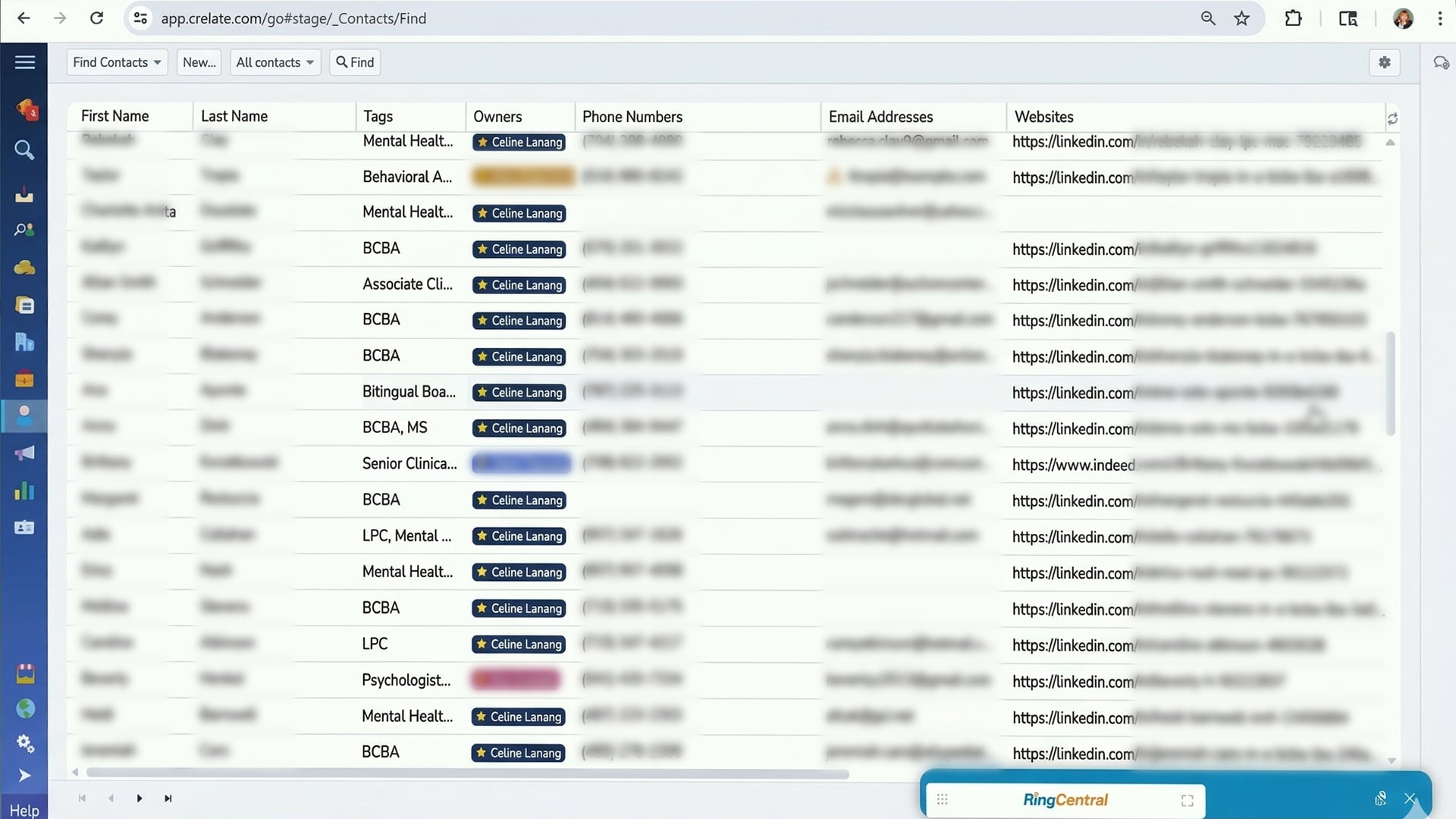Close the RingCentral widget
Viewport: 1456px width, 819px height.
coord(1410,799)
